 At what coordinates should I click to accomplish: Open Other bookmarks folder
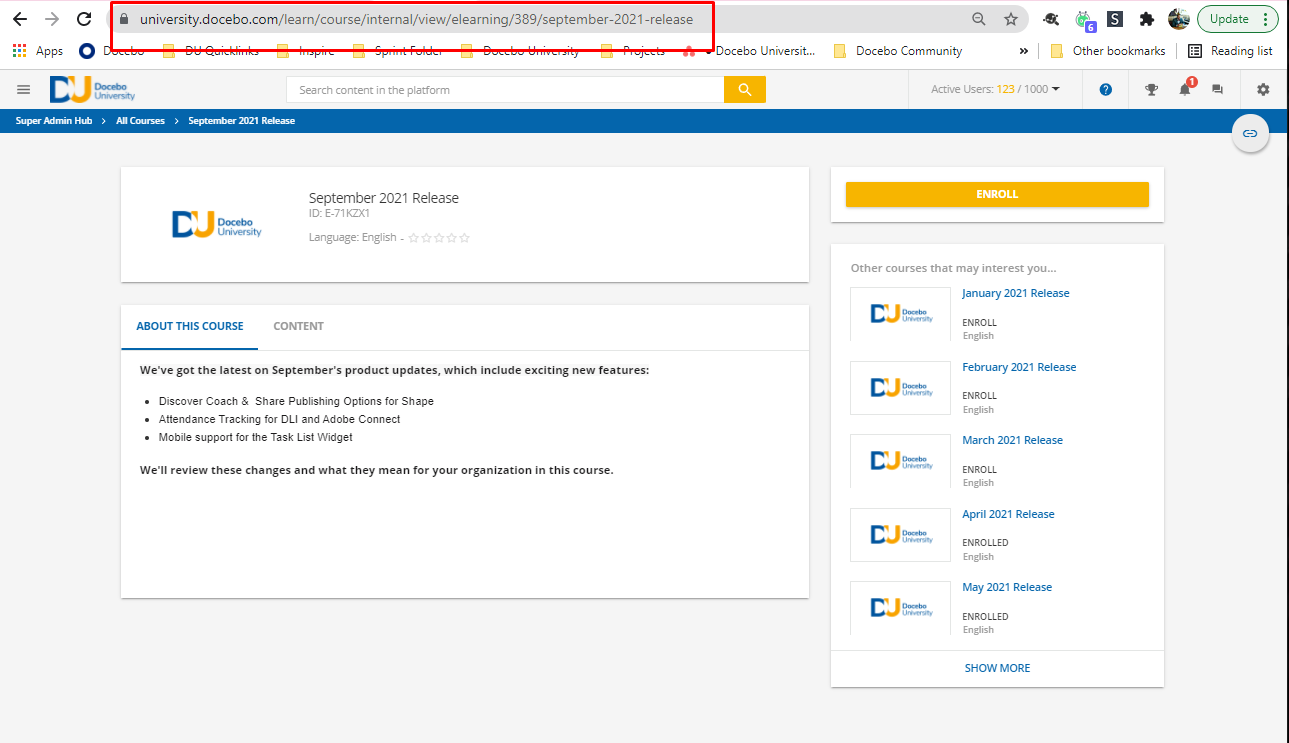coord(1108,51)
